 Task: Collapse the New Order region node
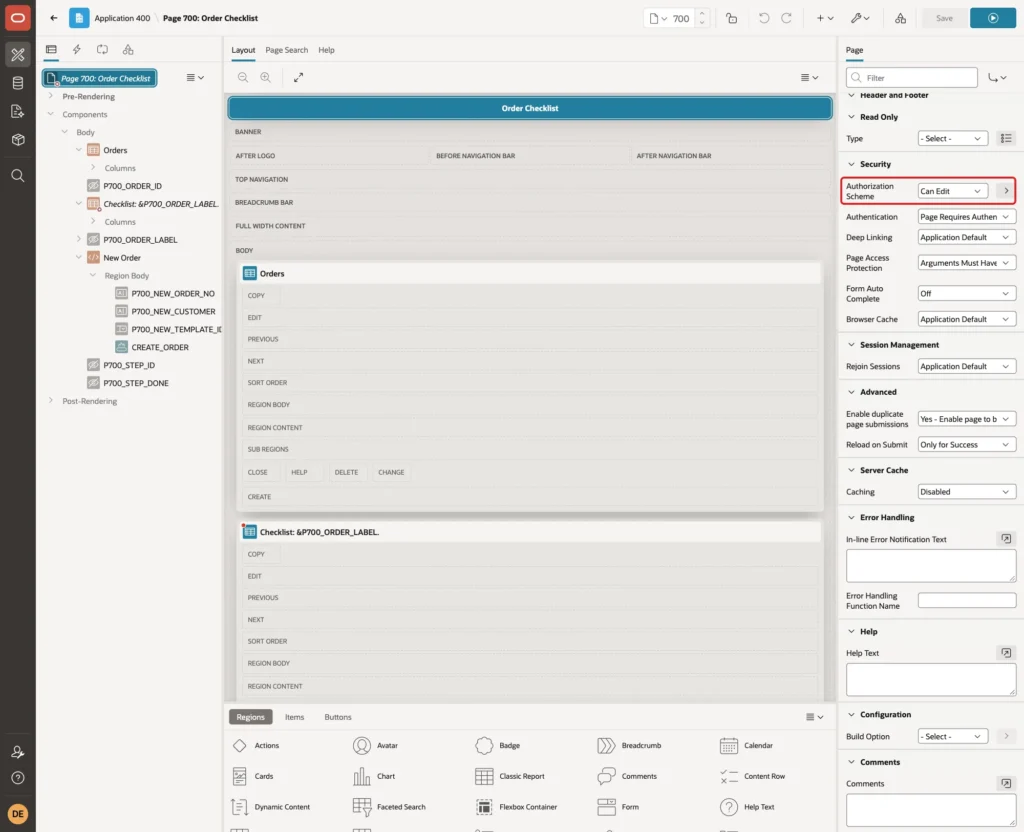pos(78,257)
